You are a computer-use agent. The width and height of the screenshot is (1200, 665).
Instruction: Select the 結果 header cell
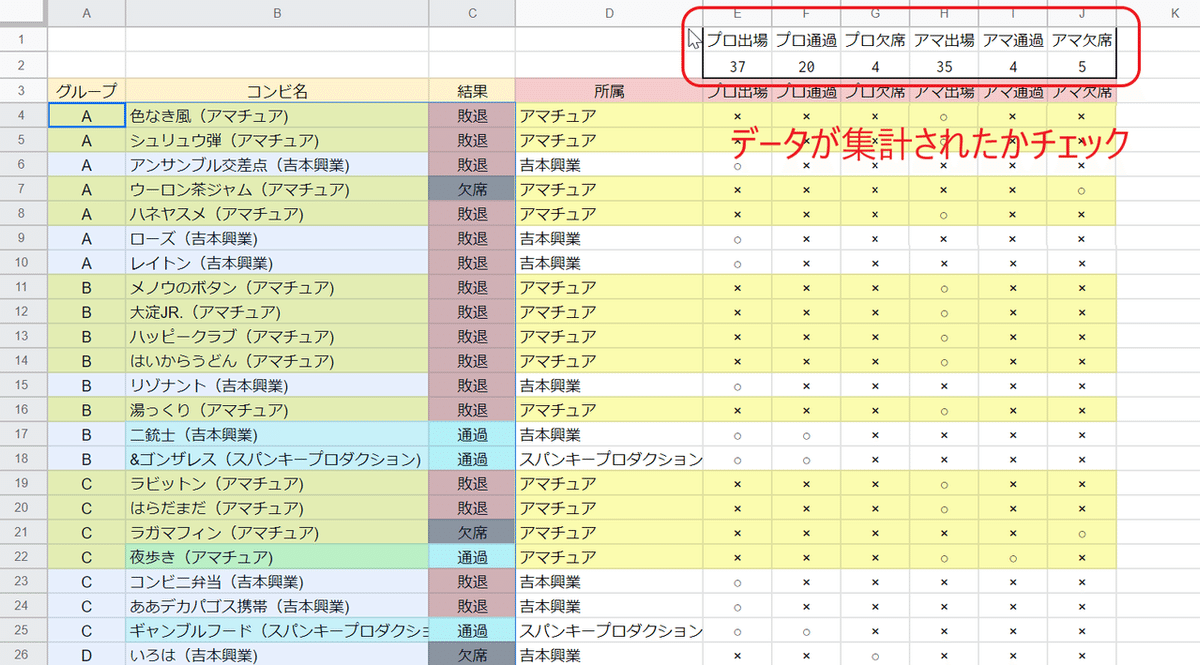coord(471,90)
